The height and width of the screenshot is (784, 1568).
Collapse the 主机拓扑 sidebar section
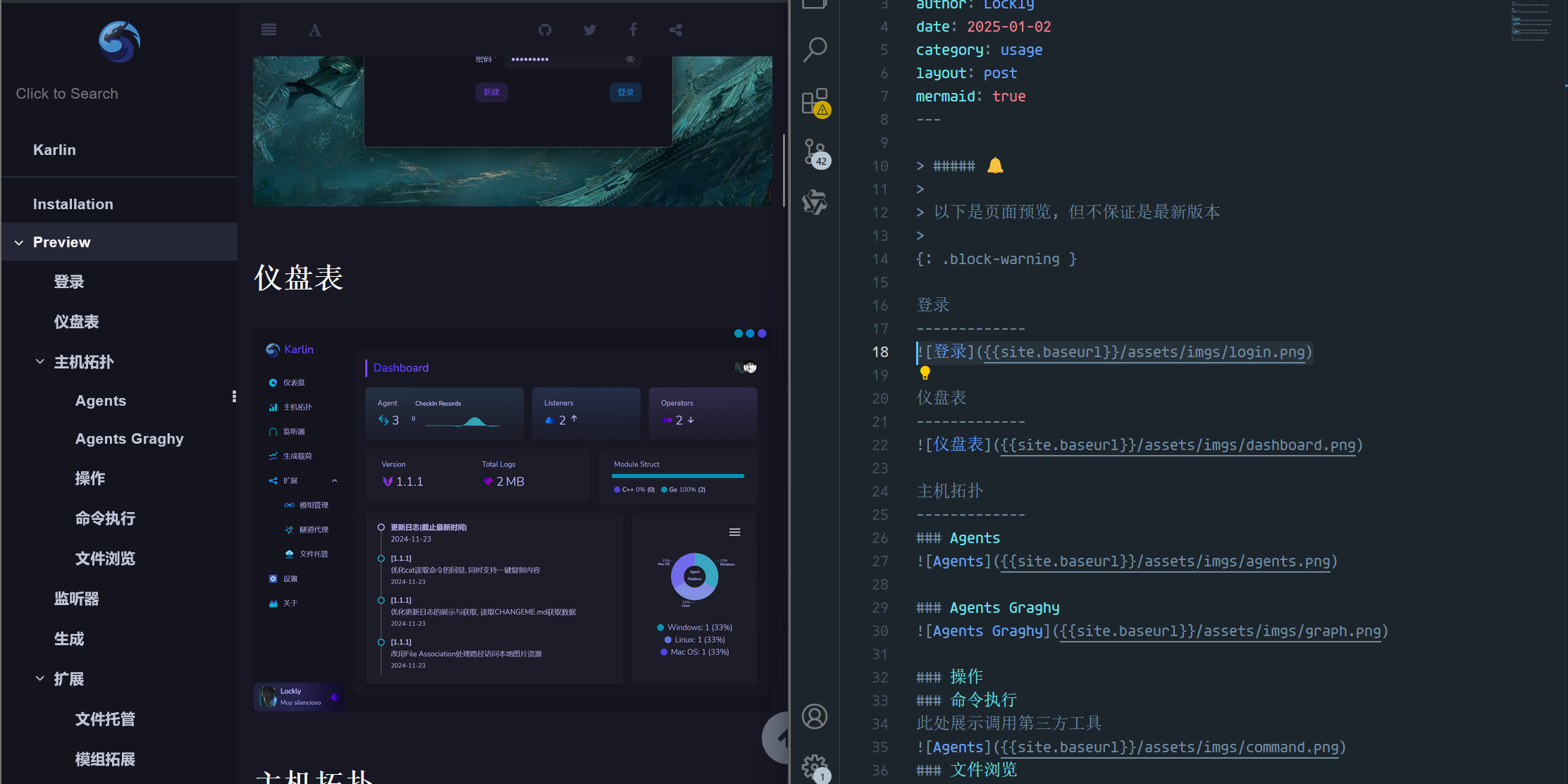pyautogui.click(x=40, y=362)
